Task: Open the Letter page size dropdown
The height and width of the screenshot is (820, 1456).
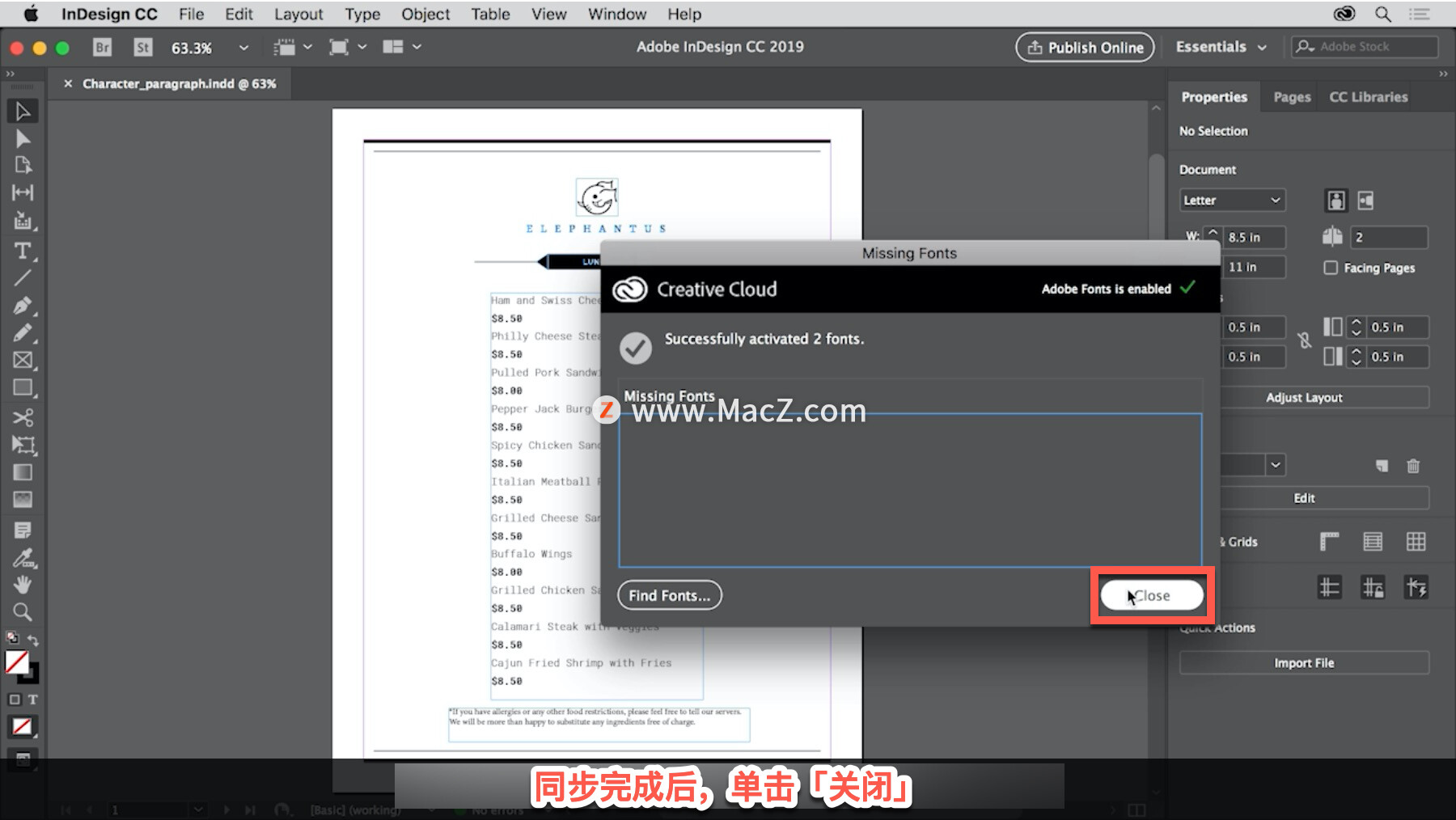Action: [x=1232, y=200]
